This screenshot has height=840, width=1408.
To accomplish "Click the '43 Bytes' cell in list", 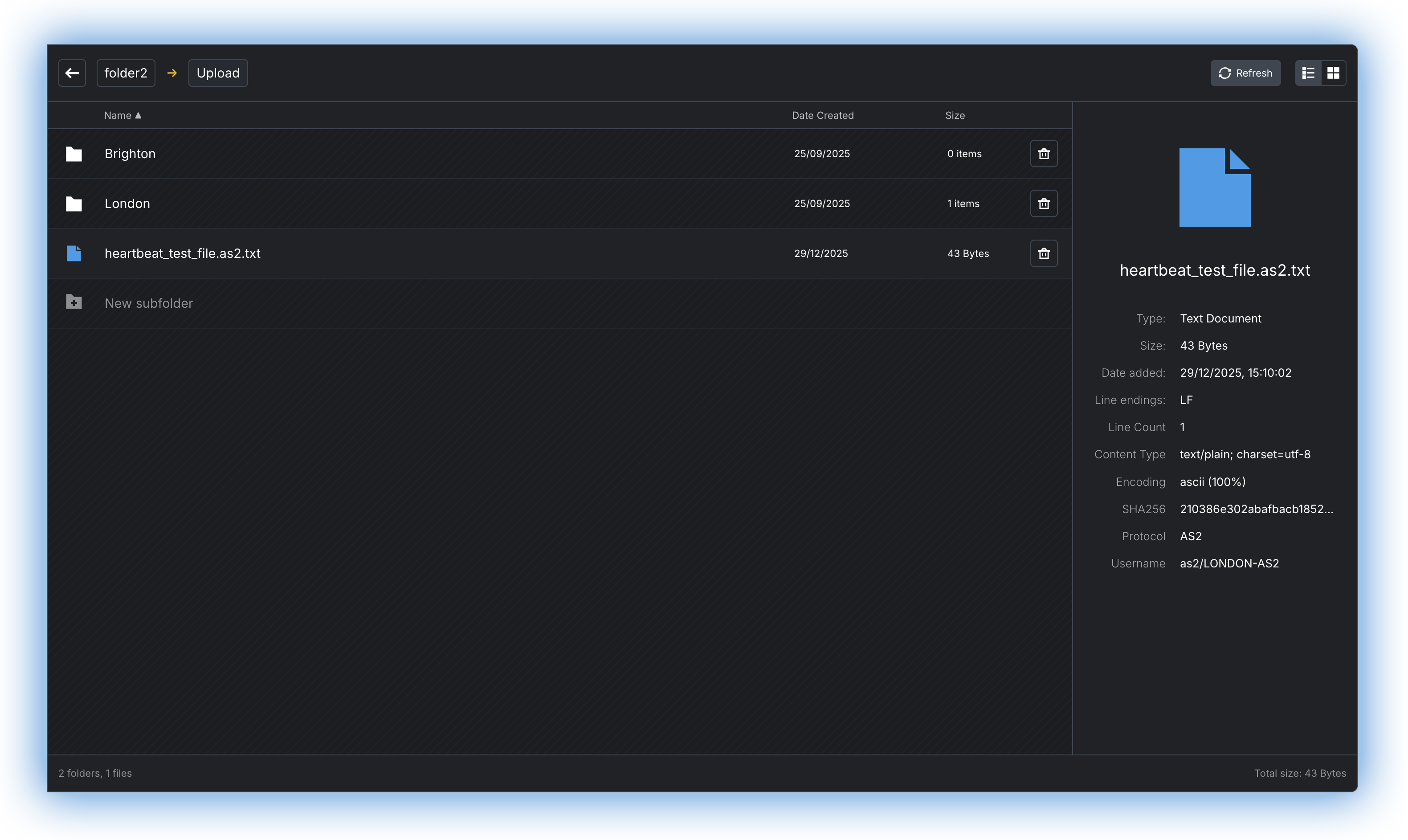I will click(x=968, y=253).
